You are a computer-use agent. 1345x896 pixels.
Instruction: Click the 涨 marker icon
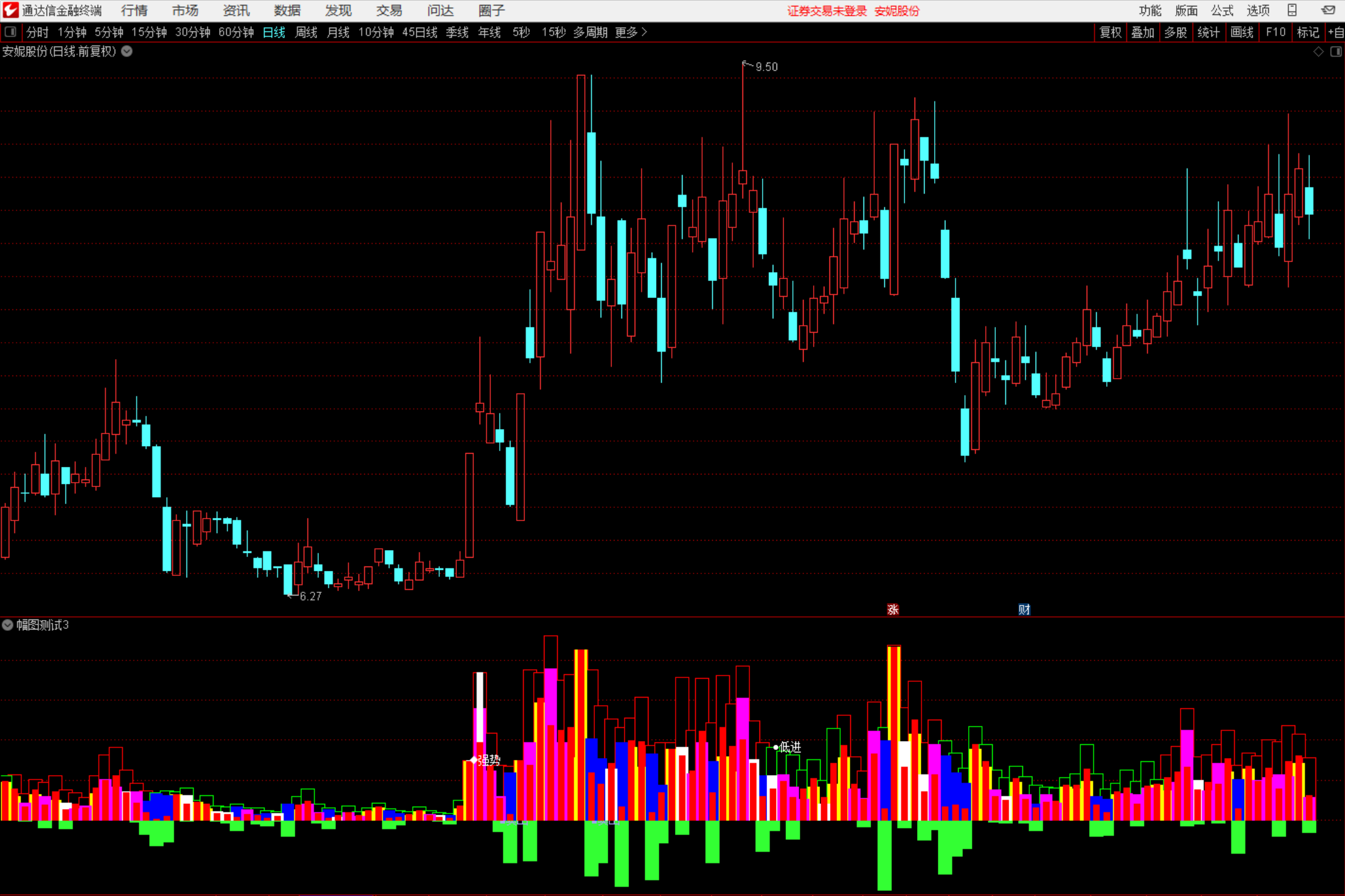coord(892,609)
